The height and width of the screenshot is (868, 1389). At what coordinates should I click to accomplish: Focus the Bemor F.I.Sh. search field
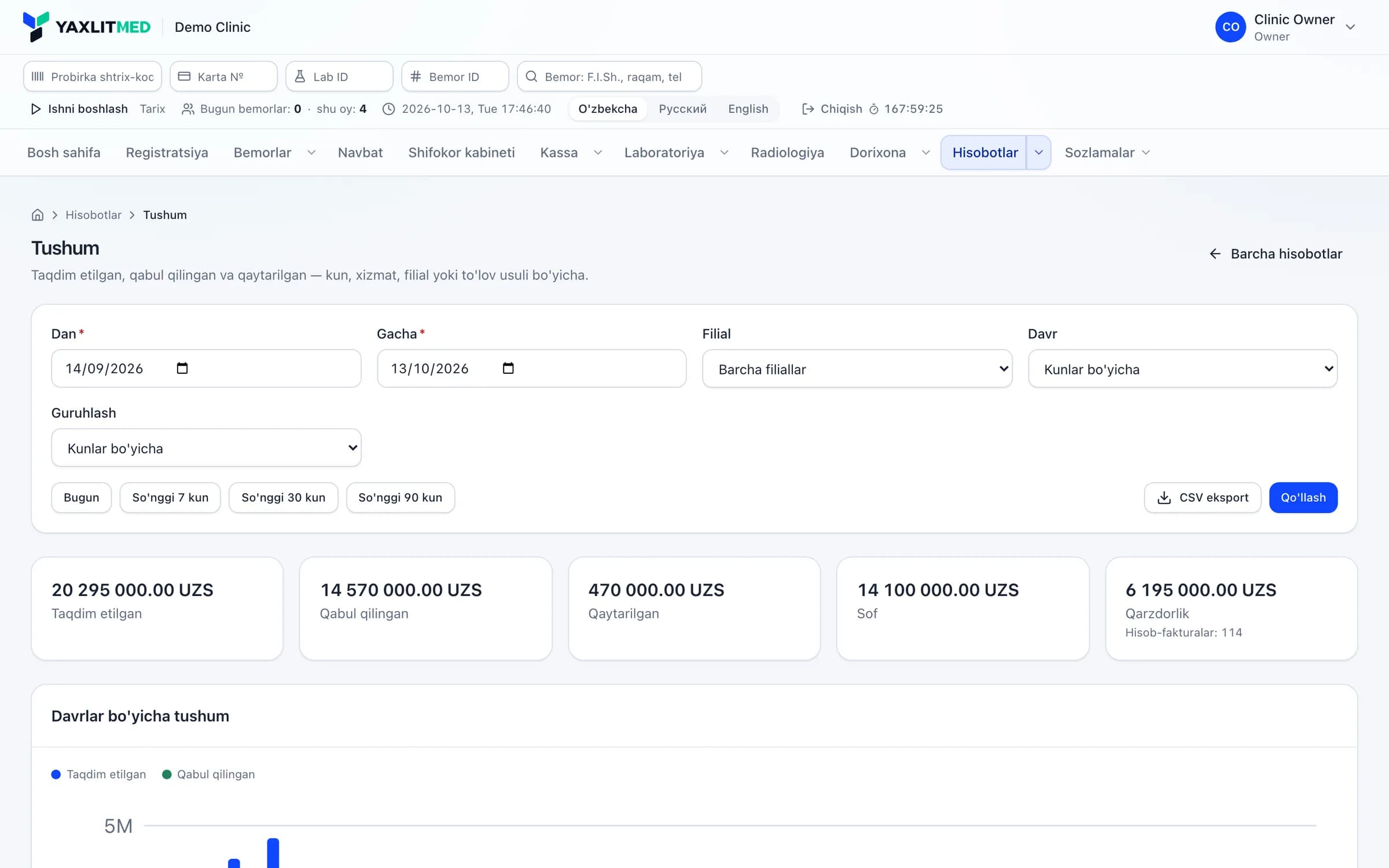click(609, 76)
